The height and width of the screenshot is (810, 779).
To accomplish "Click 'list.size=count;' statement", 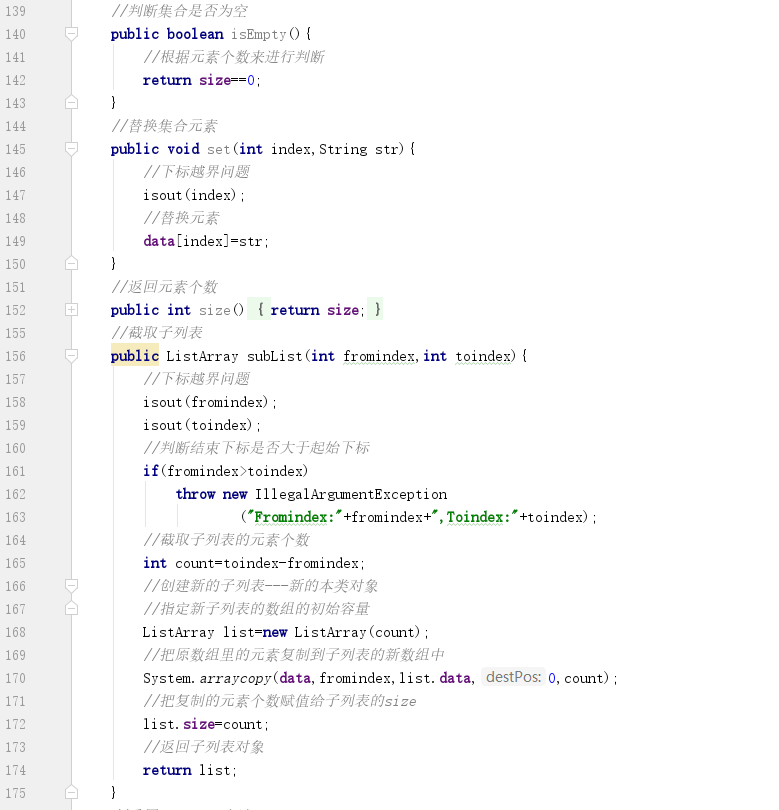I will click(x=206, y=724).
